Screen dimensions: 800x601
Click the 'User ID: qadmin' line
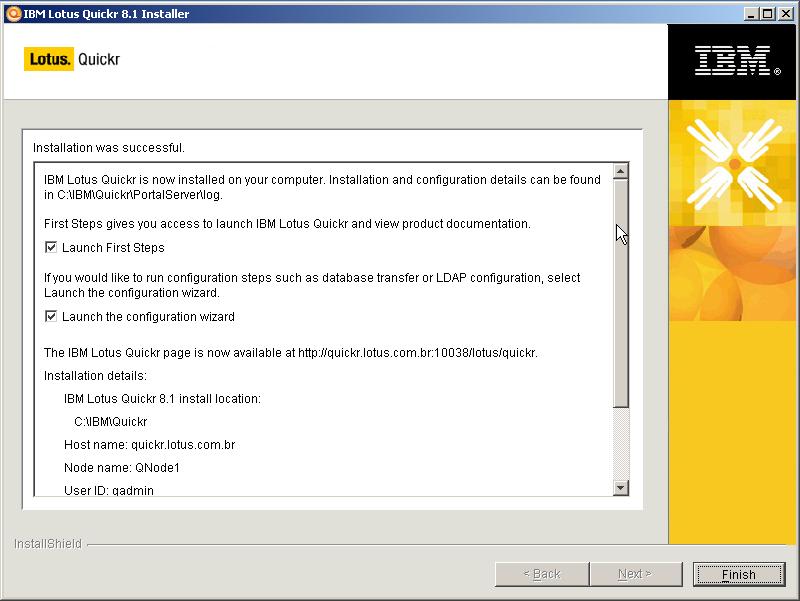(109, 490)
